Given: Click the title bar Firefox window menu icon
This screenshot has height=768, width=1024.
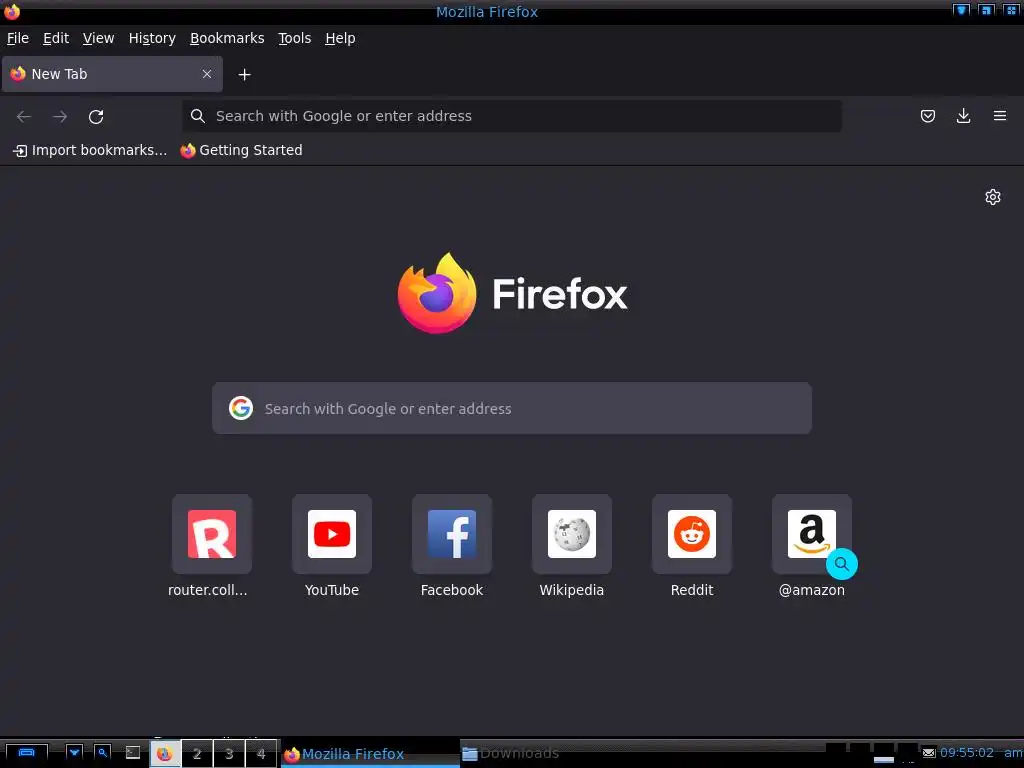Looking at the screenshot, I should 12,12.
